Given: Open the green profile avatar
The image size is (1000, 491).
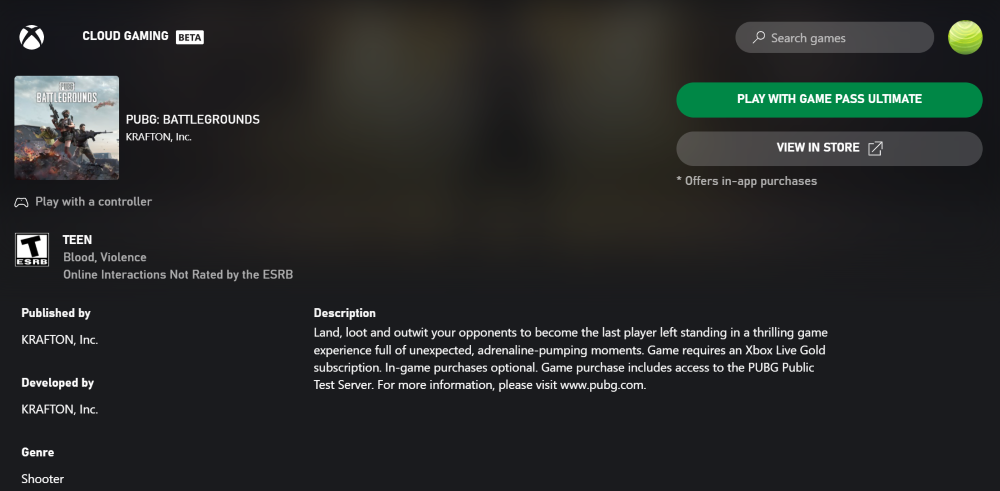Looking at the screenshot, I should (965, 37).
